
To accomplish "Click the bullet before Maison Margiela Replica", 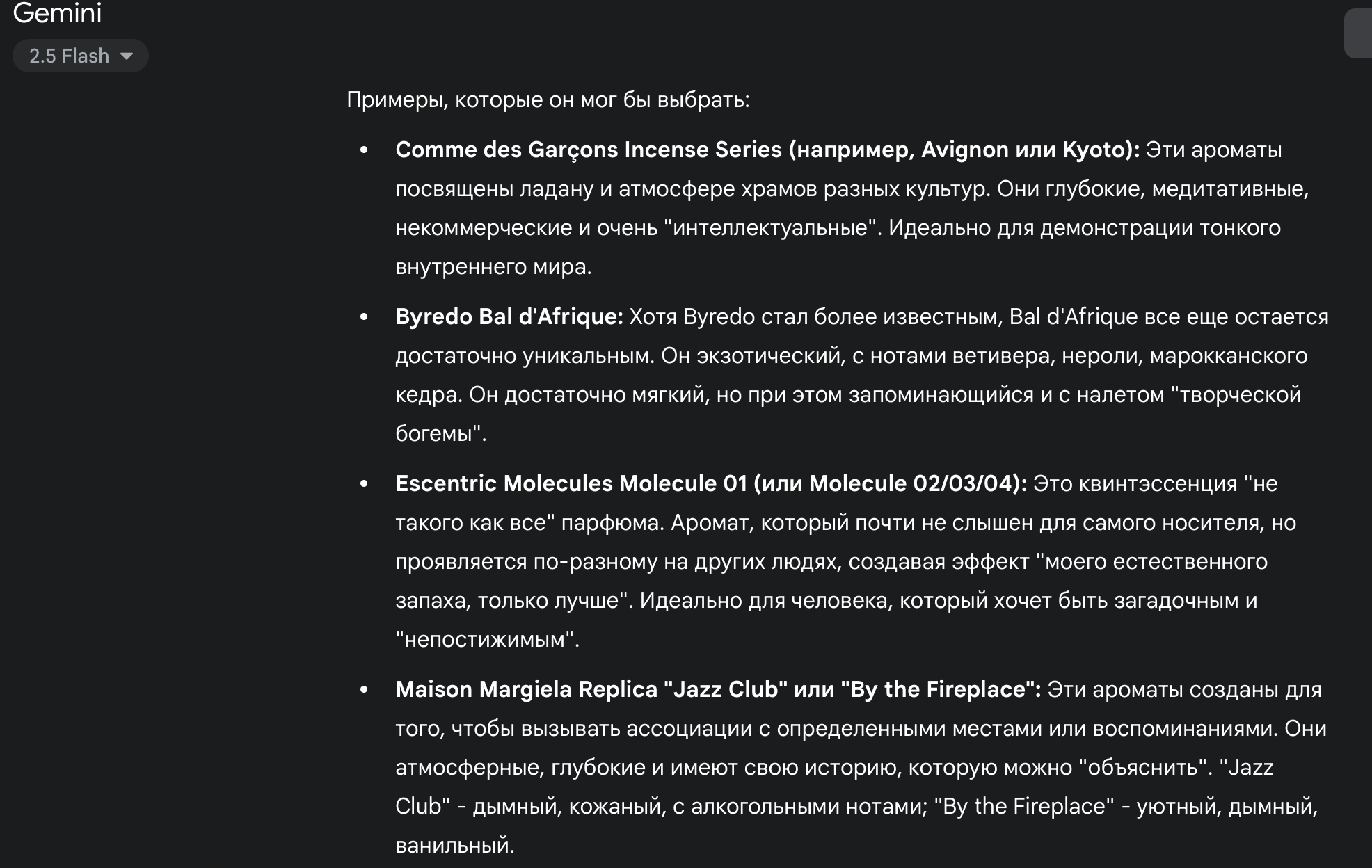I will pyautogui.click(x=364, y=690).
